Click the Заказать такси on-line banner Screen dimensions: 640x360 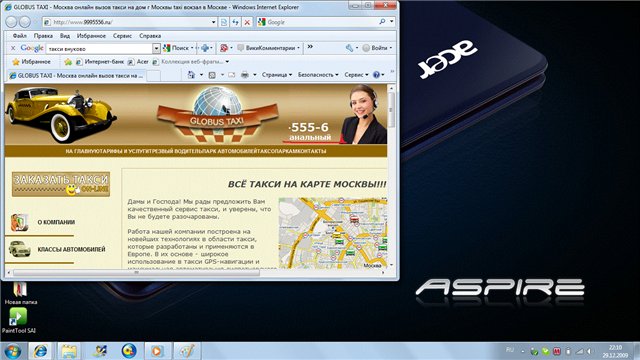(61, 184)
